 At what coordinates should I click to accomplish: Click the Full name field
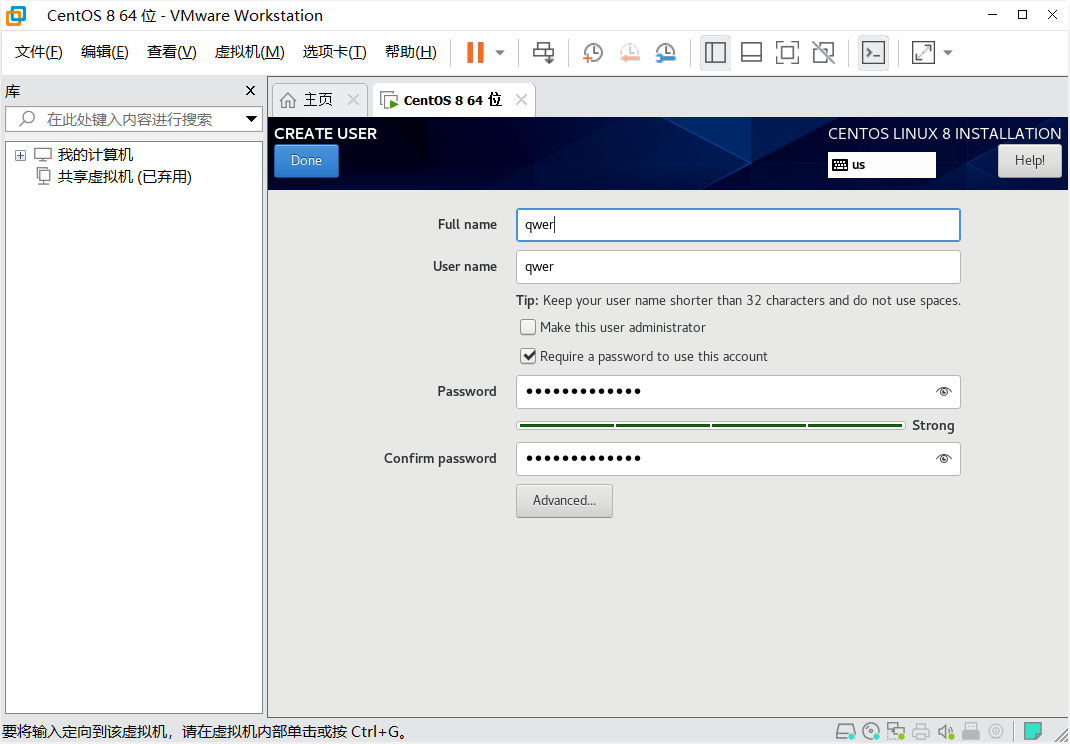(x=738, y=225)
